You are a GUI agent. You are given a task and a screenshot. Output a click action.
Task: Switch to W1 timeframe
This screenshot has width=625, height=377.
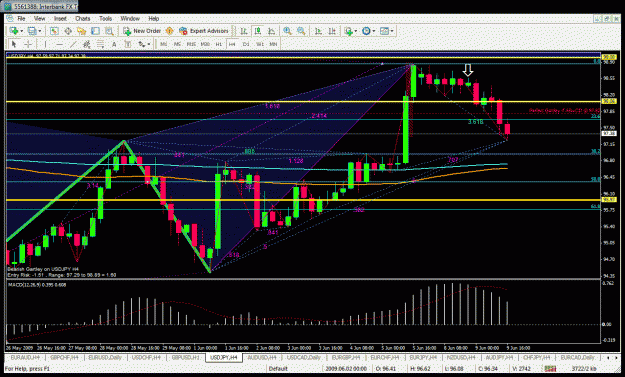click(x=259, y=44)
